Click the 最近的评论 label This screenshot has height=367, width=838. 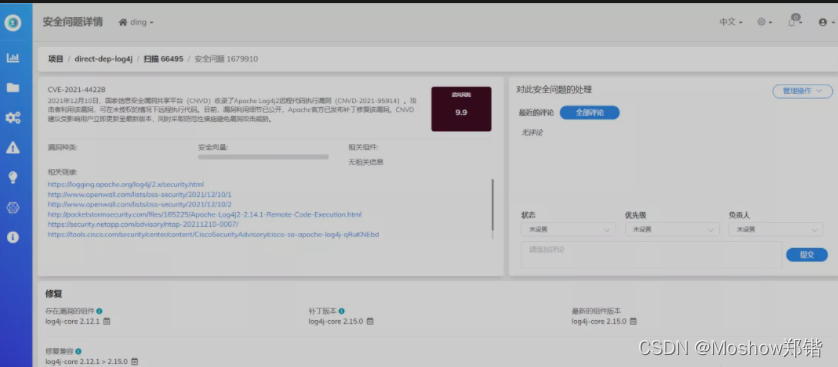536,113
